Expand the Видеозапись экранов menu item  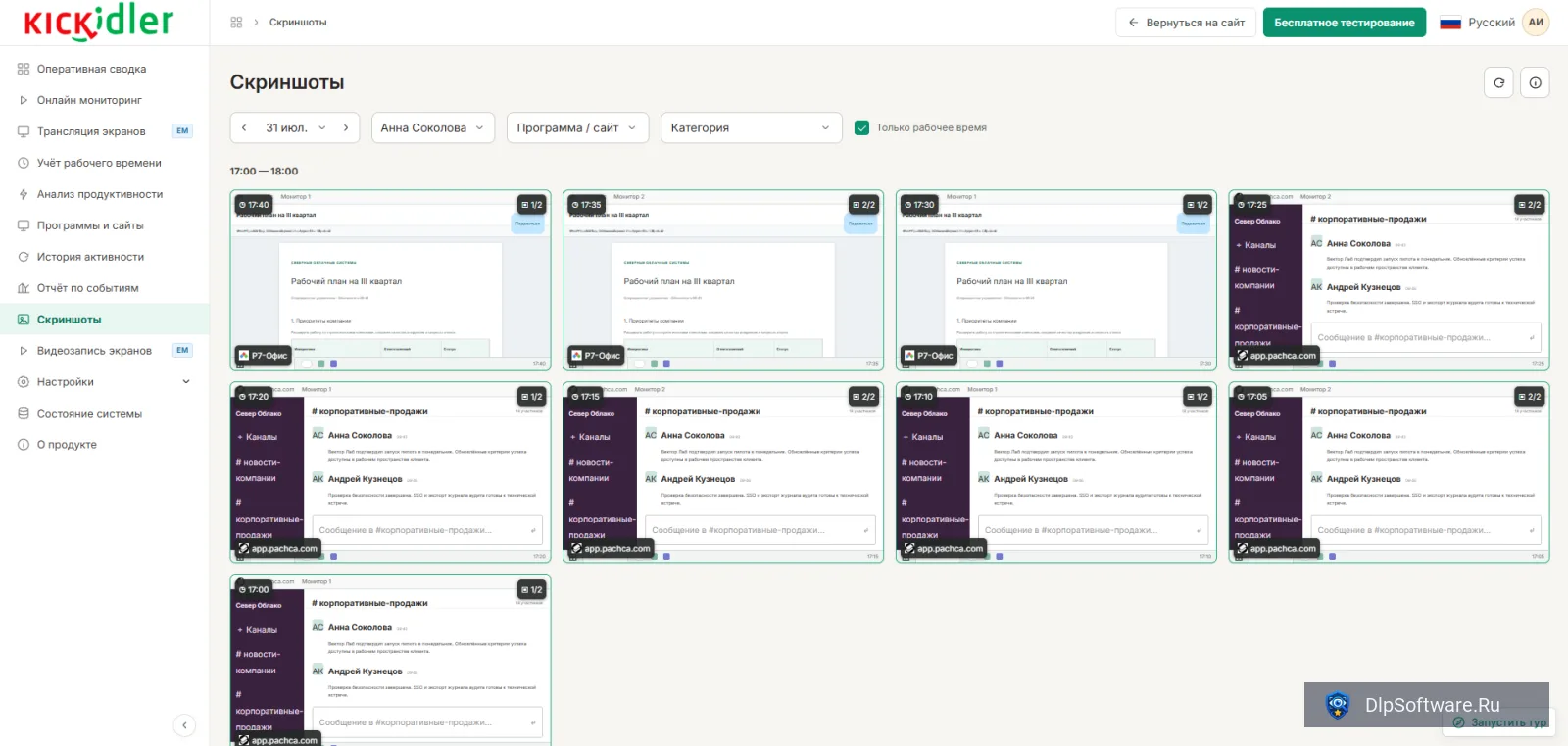click(x=105, y=351)
